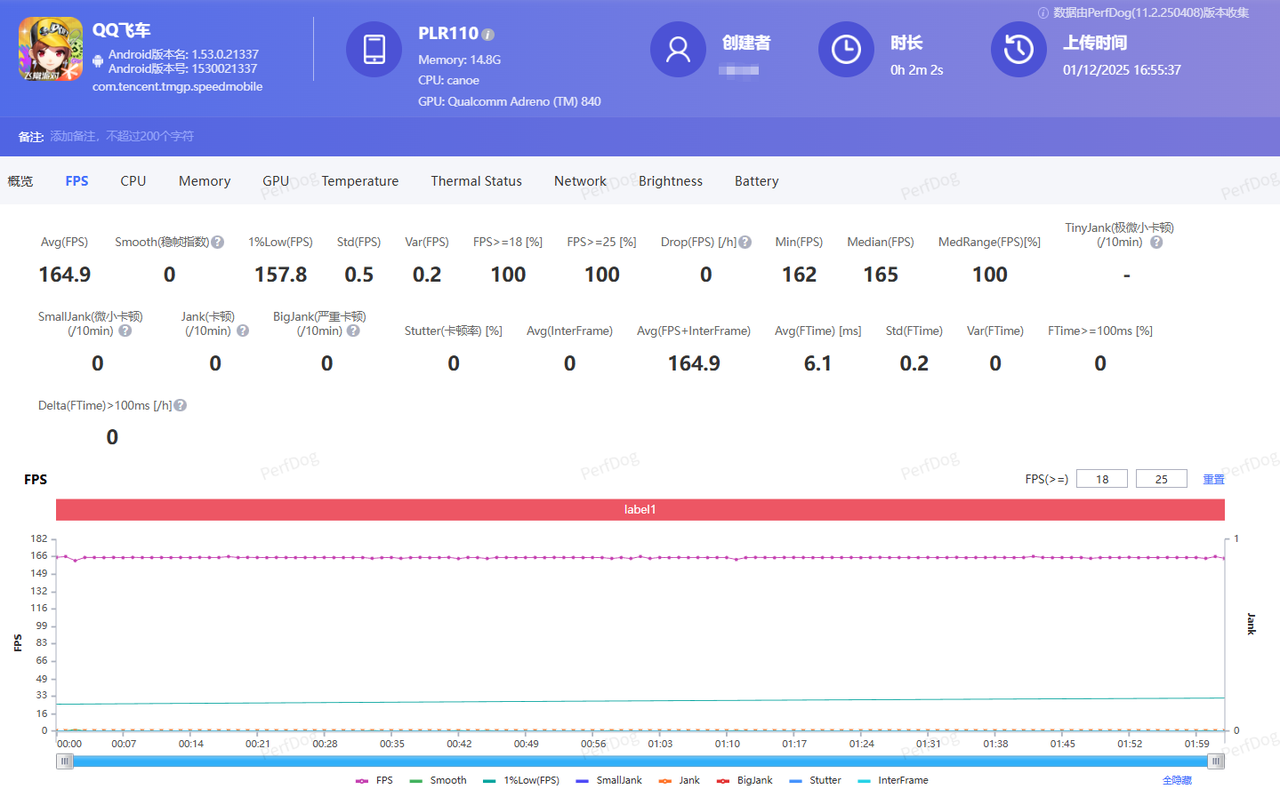Click the Android版本号: 1530021337 text

(x=183, y=69)
